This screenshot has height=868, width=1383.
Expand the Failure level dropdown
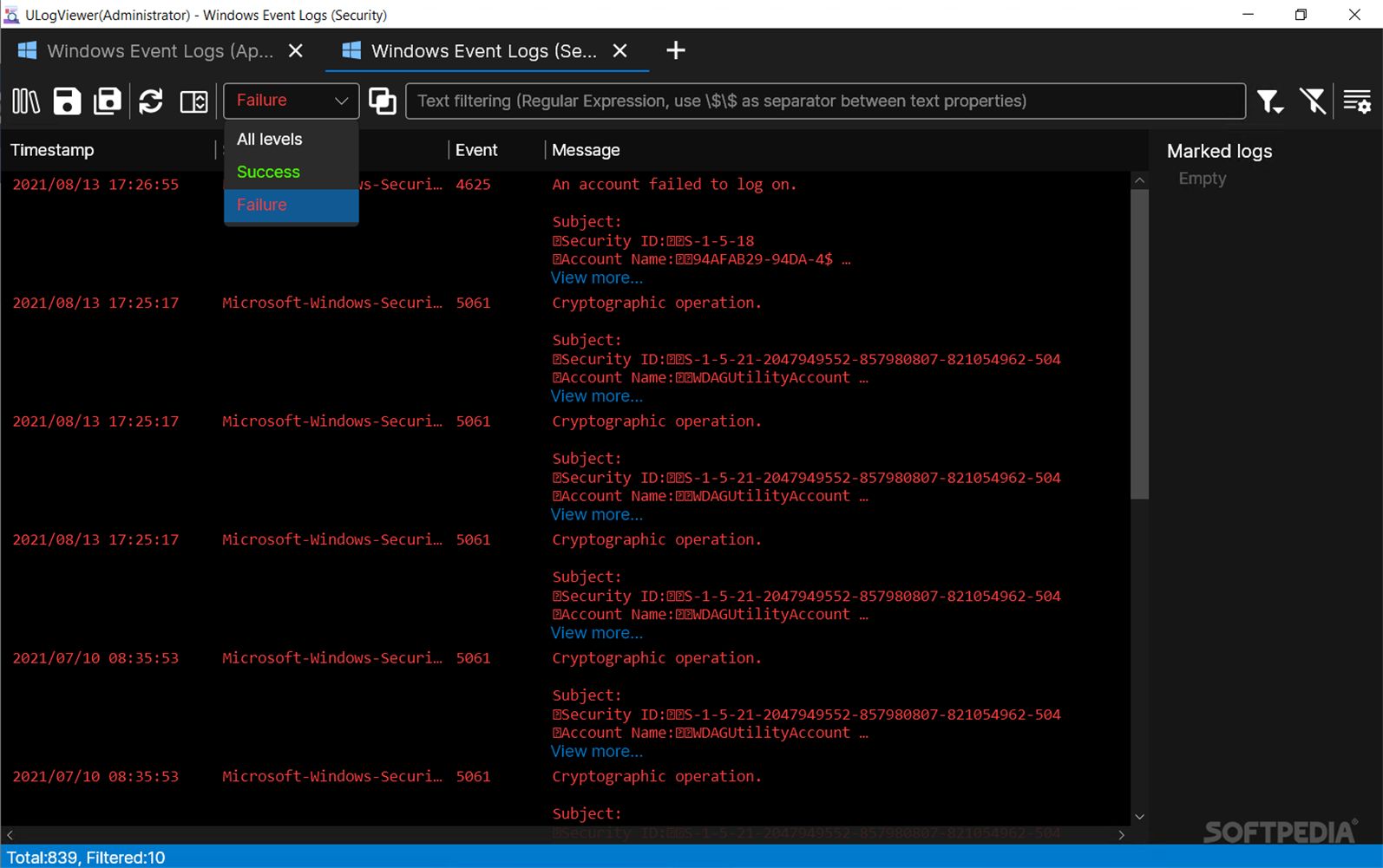click(292, 101)
